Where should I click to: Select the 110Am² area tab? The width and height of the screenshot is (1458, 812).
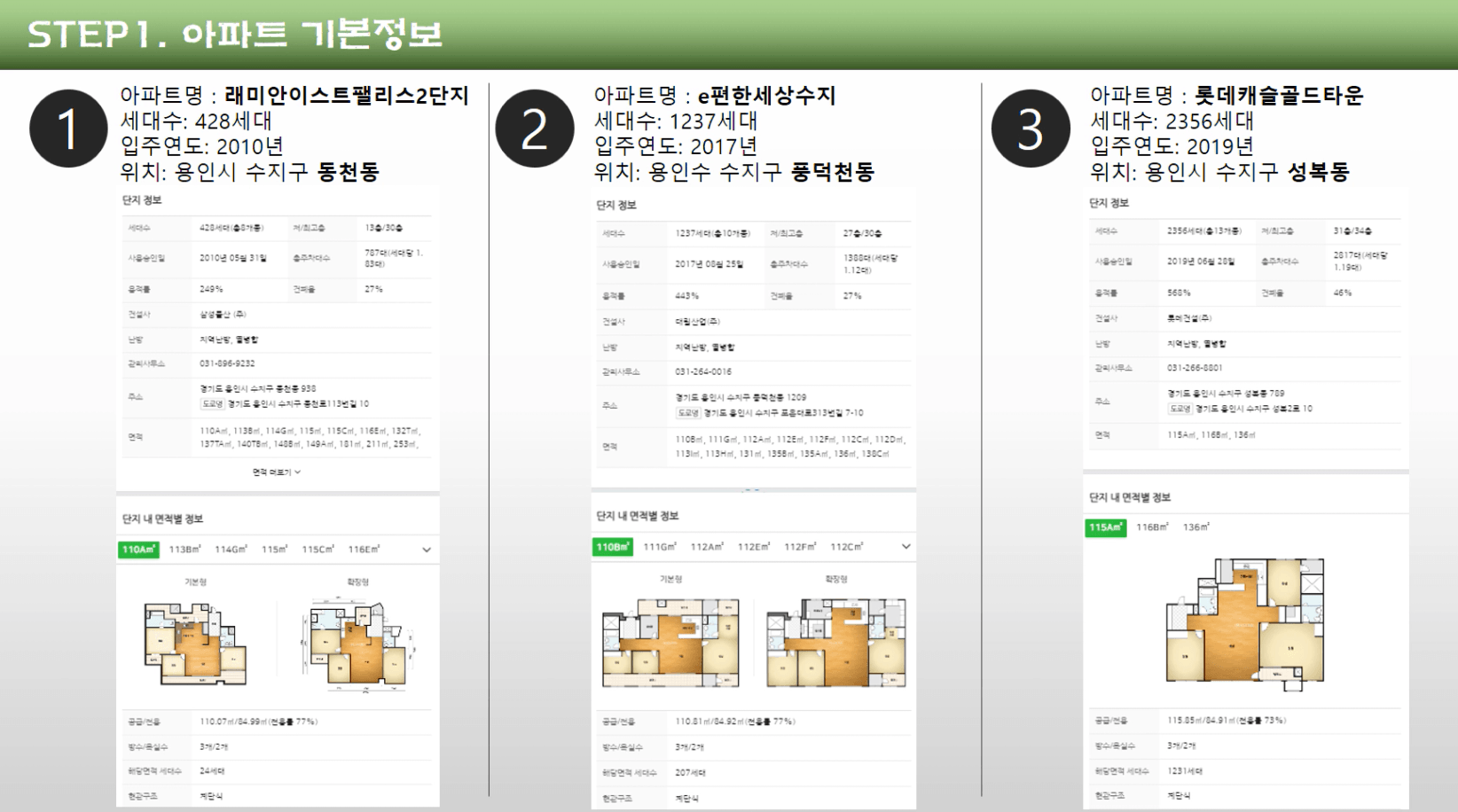tap(138, 550)
